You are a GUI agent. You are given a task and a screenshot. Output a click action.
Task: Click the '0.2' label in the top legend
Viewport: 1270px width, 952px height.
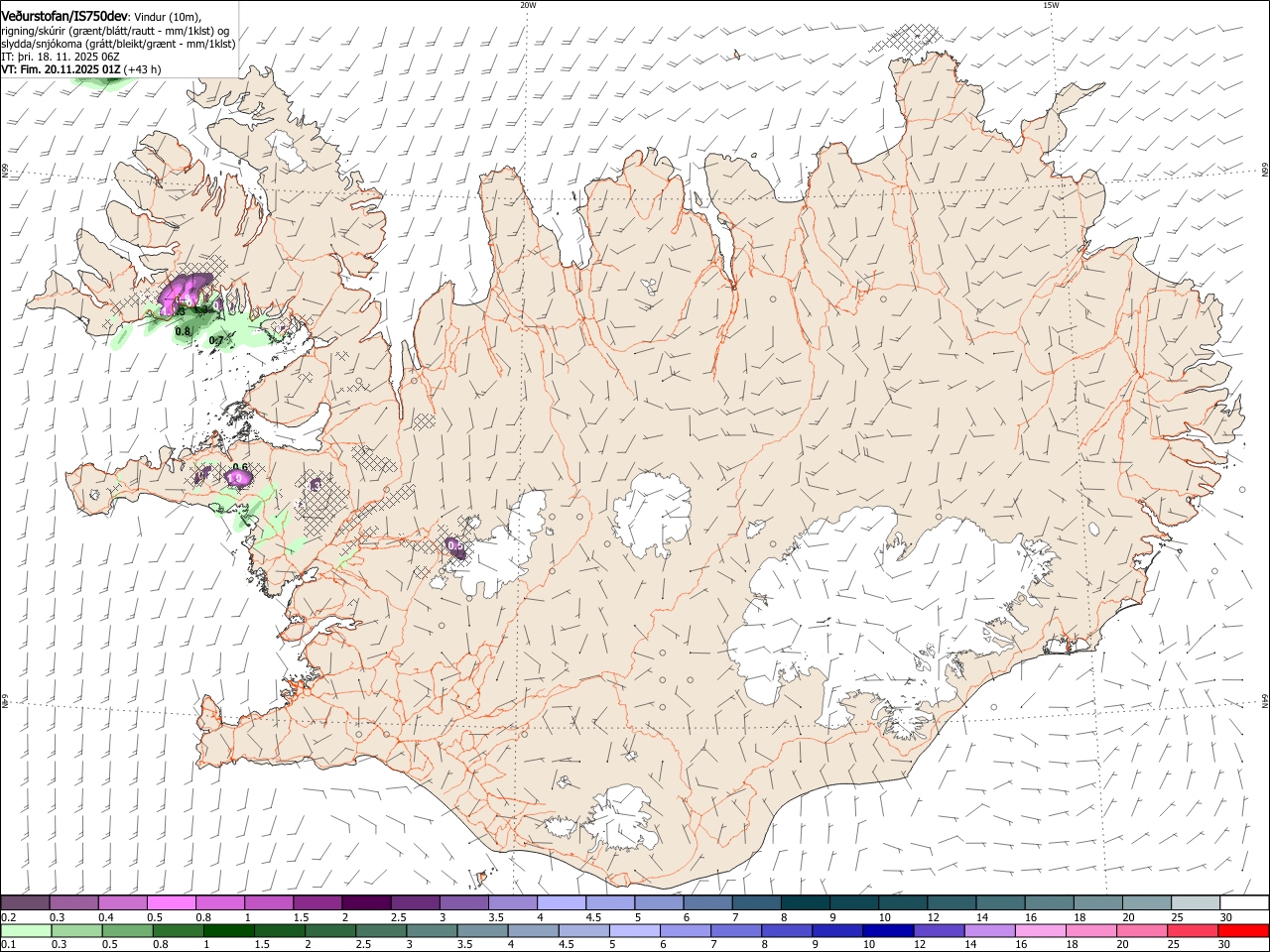click(x=8, y=917)
